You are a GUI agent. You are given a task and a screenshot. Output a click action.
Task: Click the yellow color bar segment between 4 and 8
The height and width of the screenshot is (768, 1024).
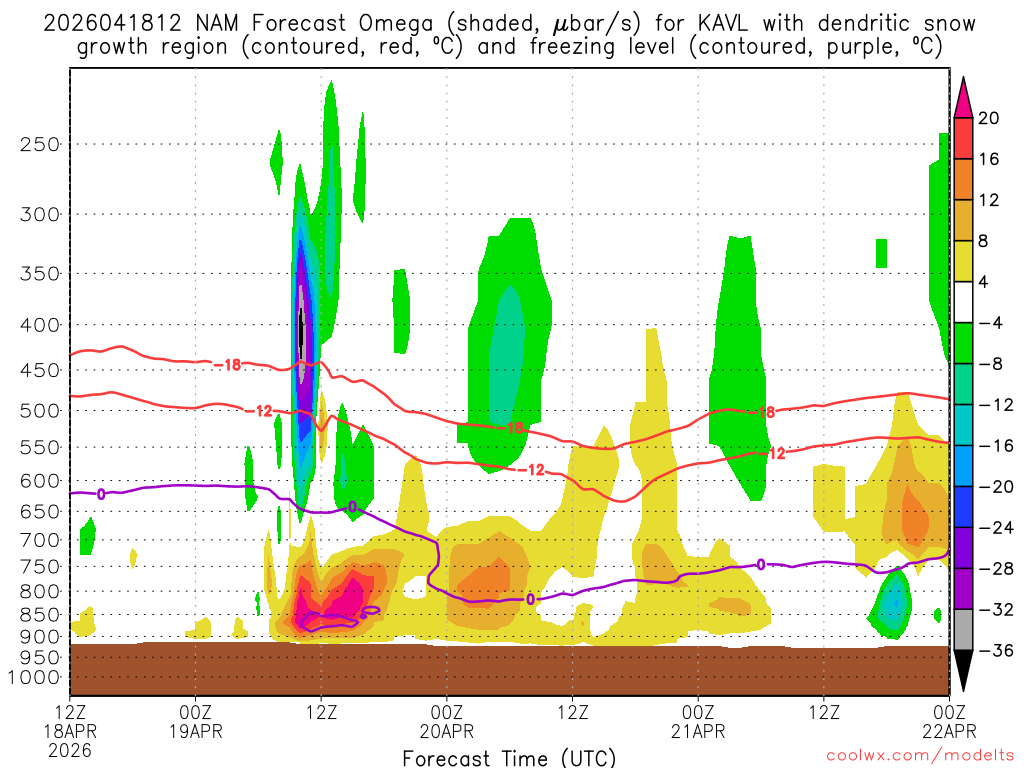click(963, 261)
